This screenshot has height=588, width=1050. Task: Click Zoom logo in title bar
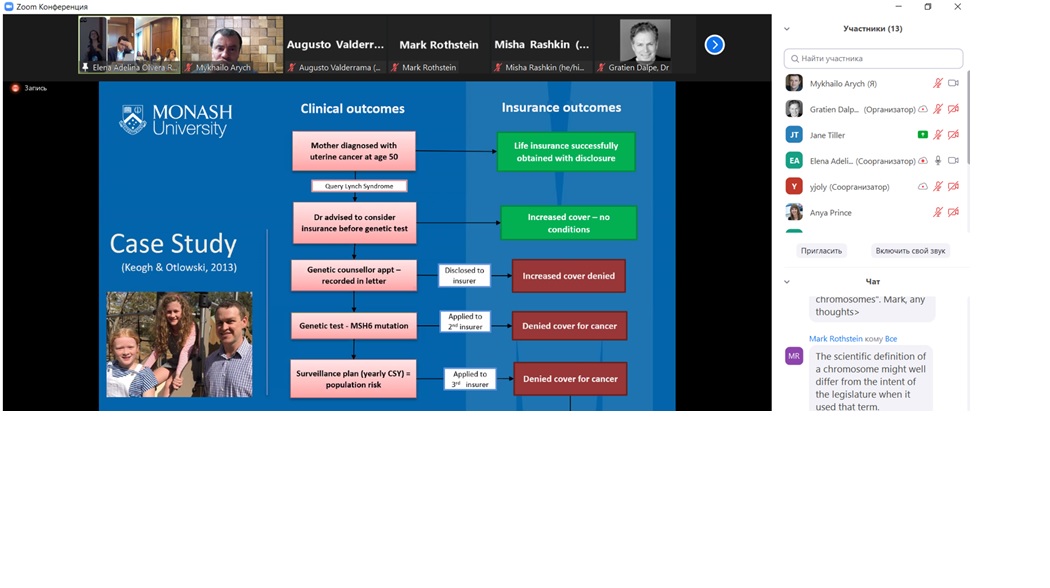(9, 6)
